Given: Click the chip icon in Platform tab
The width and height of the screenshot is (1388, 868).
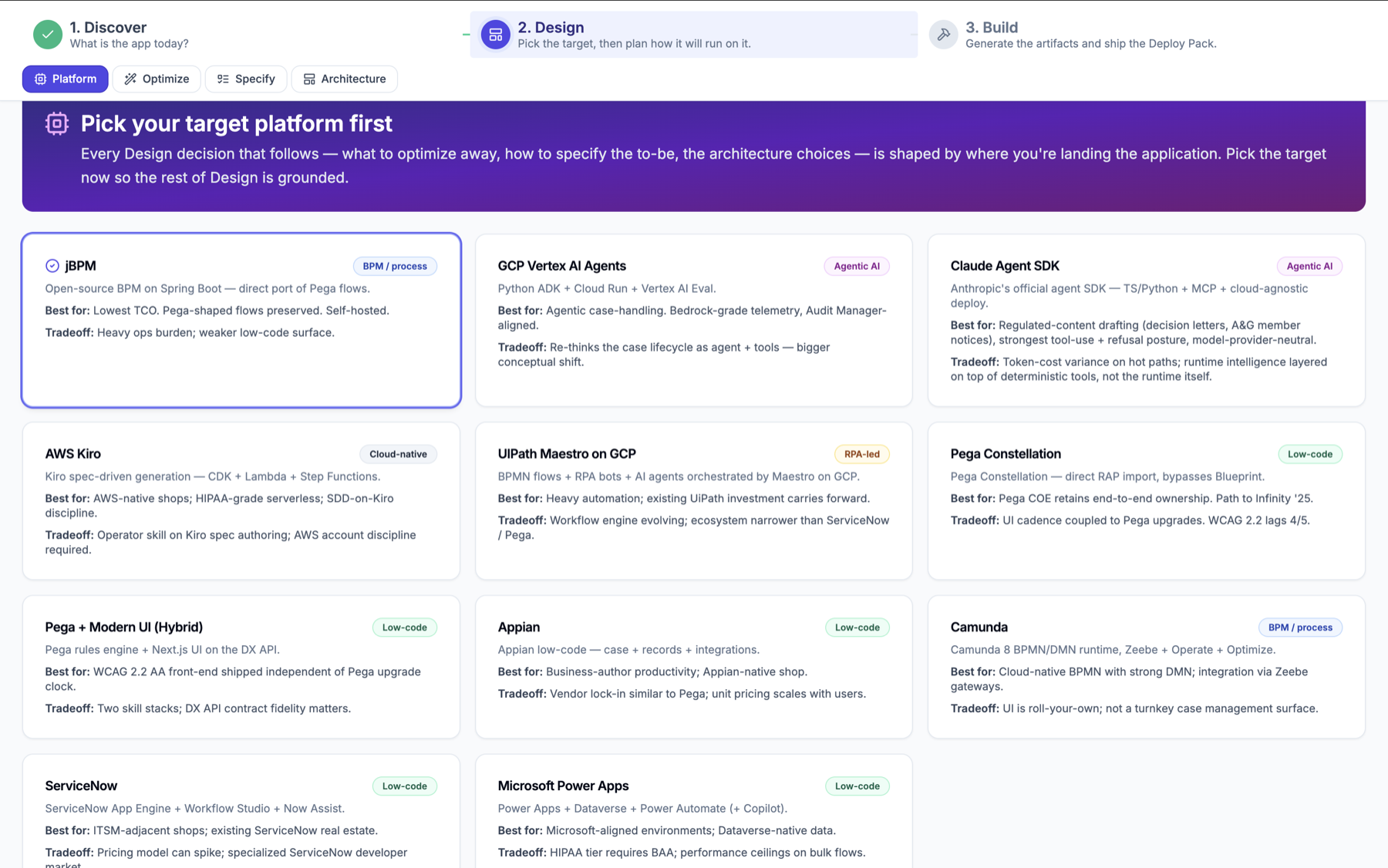Looking at the screenshot, I should (41, 79).
